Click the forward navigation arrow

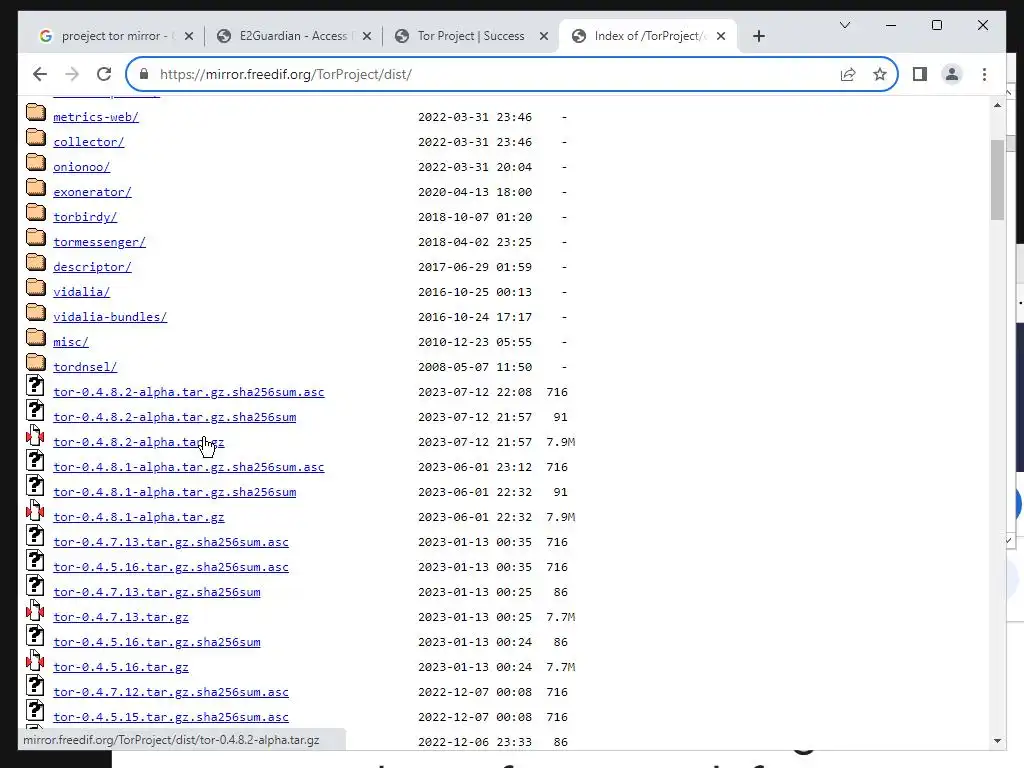click(72, 74)
